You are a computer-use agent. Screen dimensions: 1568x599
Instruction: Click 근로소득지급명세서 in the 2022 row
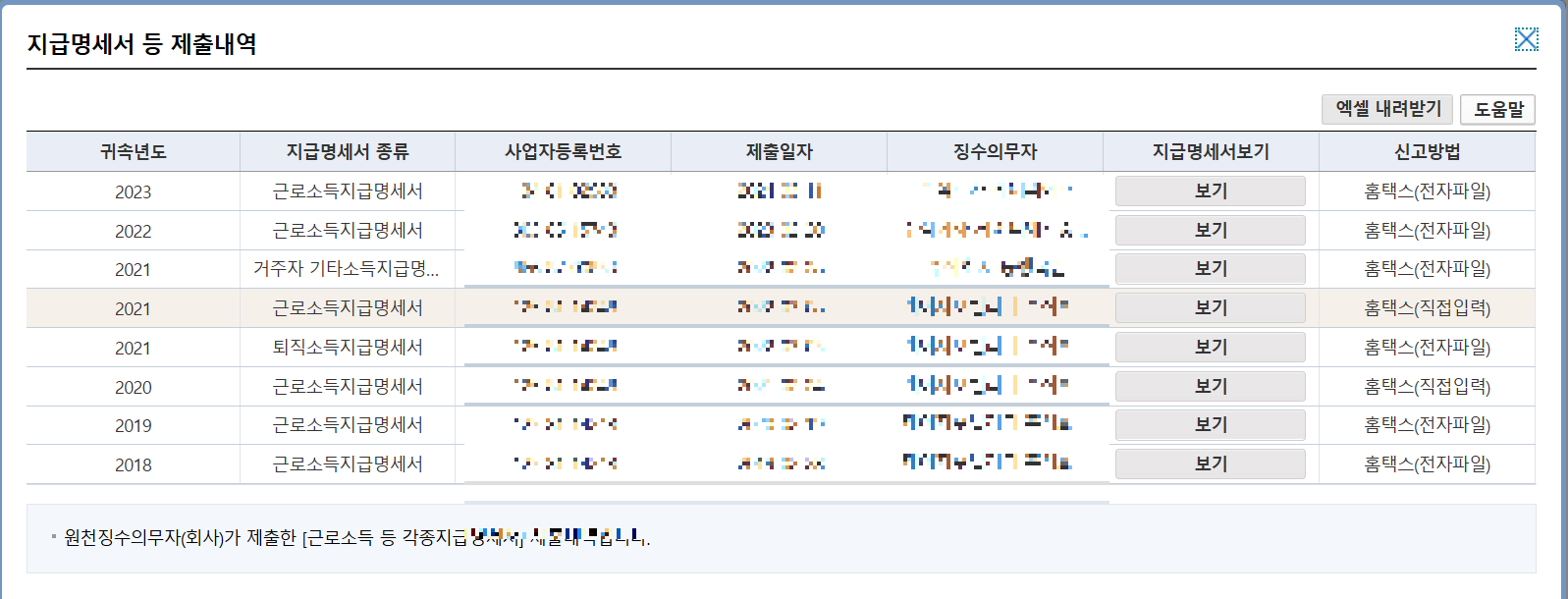348,230
